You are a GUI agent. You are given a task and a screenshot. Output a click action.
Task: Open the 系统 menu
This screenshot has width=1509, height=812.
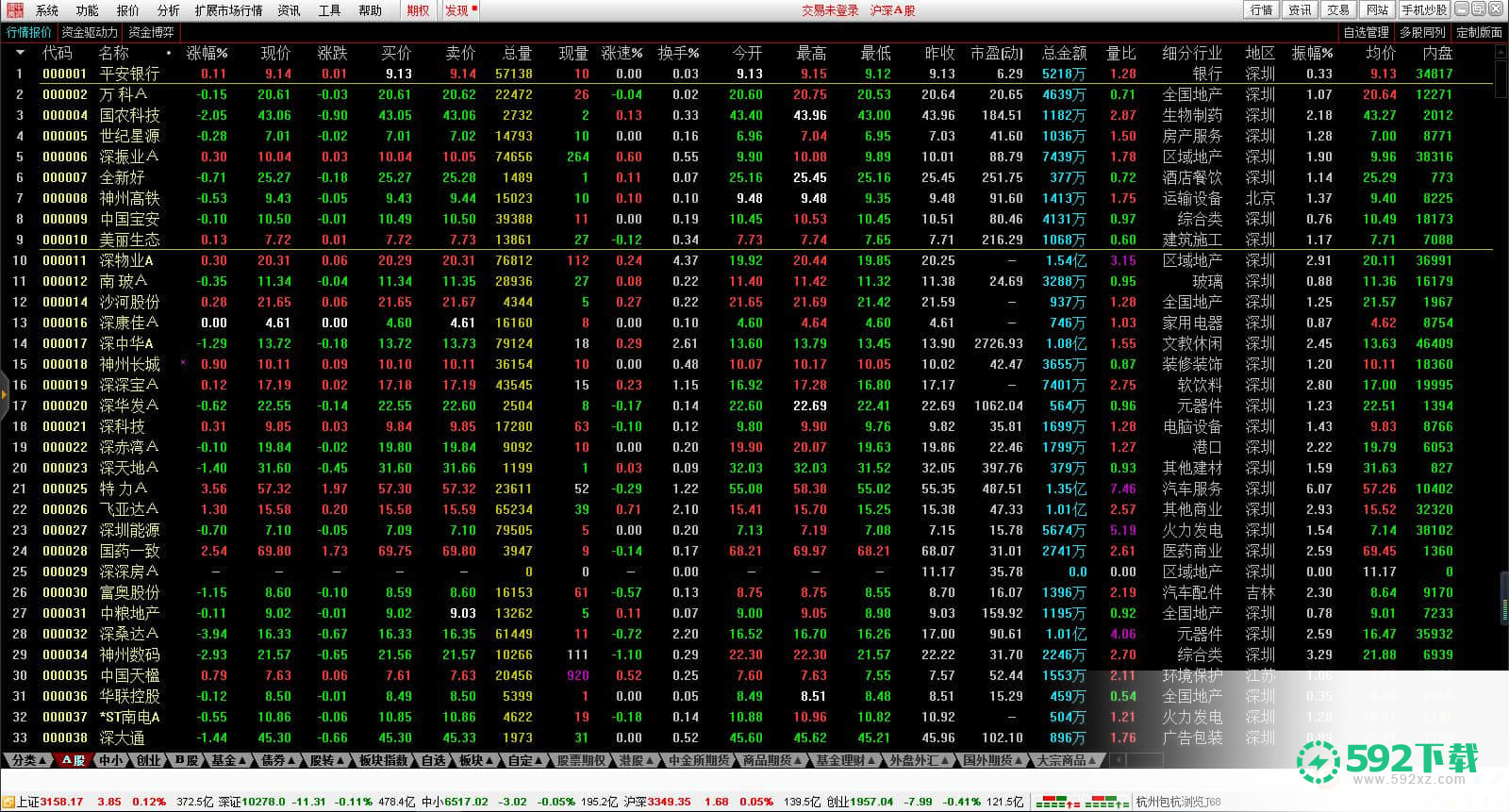[46, 10]
